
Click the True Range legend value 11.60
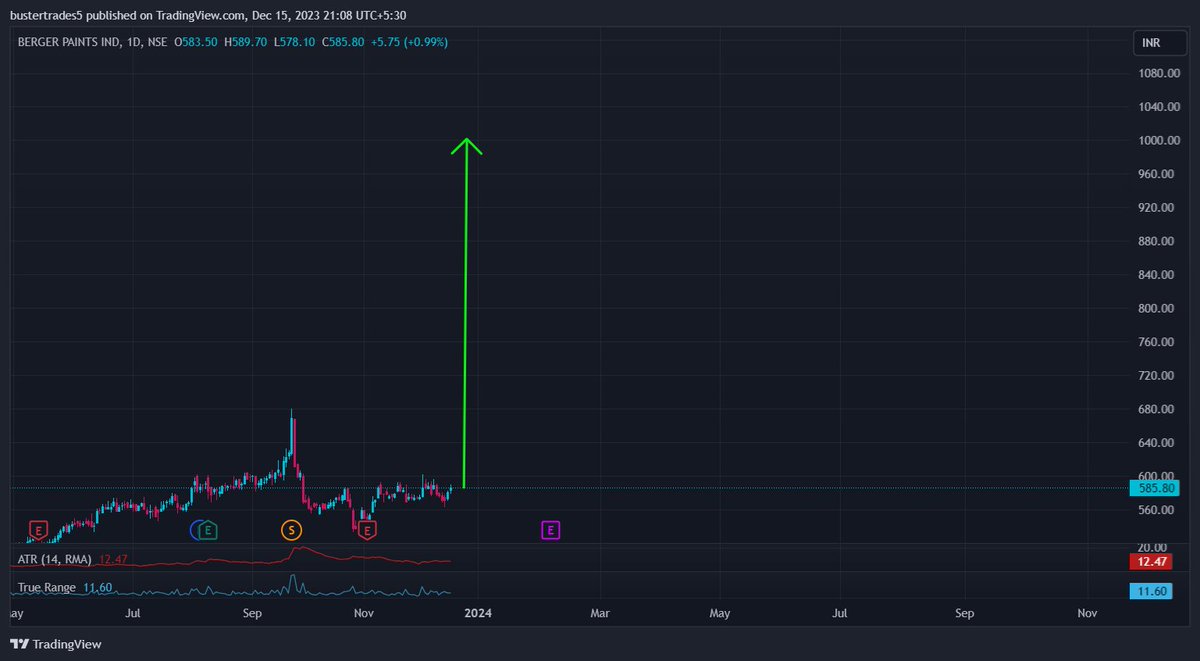click(97, 587)
